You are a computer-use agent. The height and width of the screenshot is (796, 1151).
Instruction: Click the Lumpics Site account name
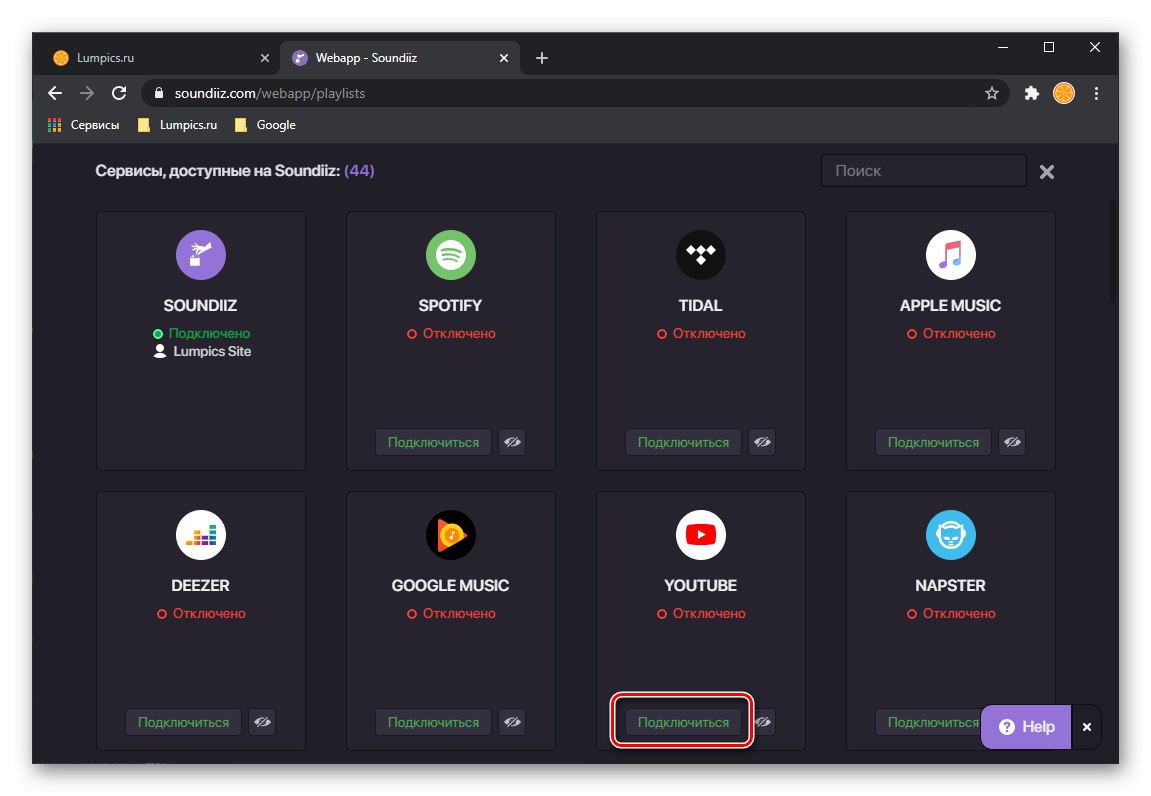(212, 352)
